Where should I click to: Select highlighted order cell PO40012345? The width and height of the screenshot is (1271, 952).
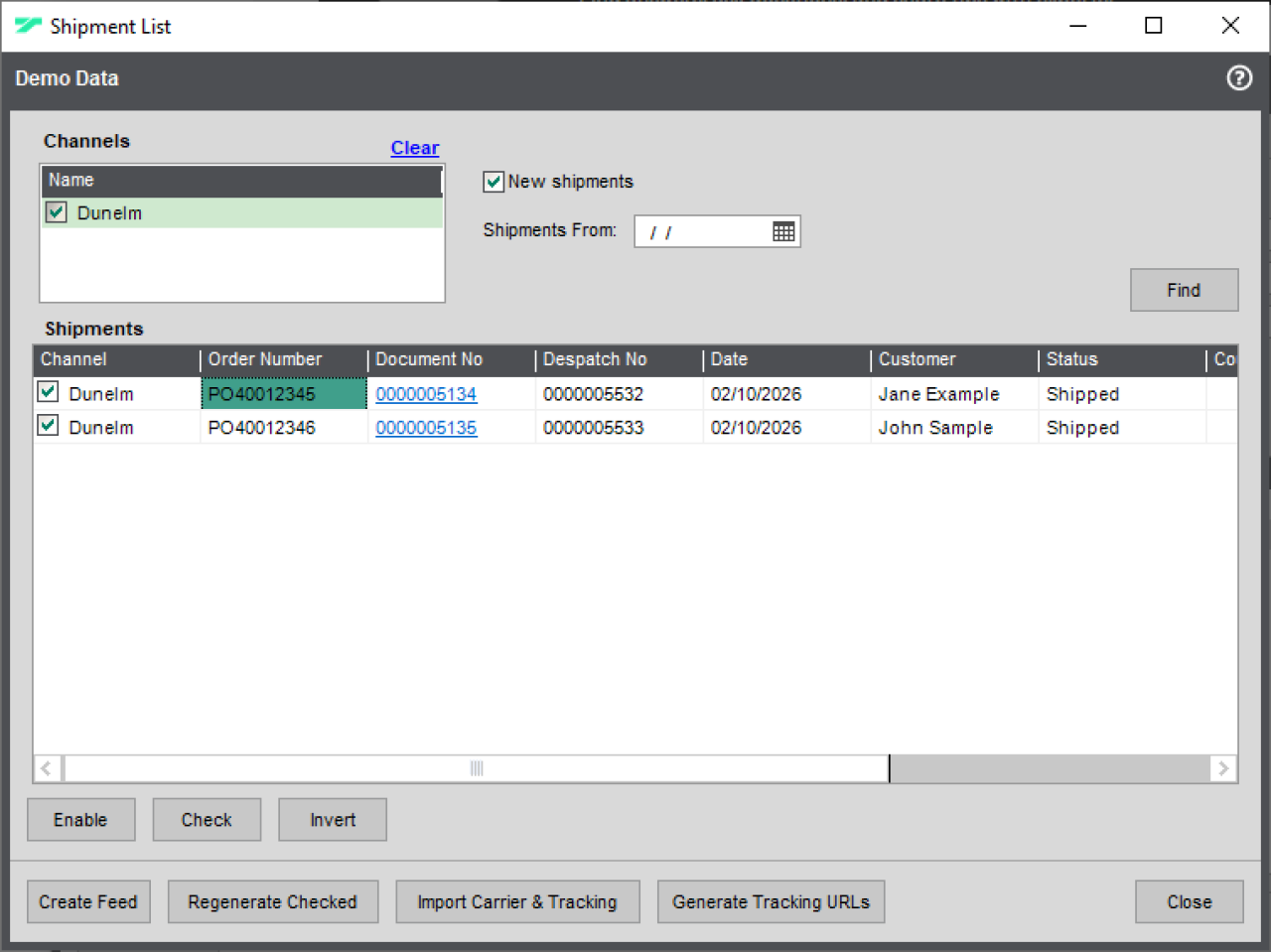point(283,394)
